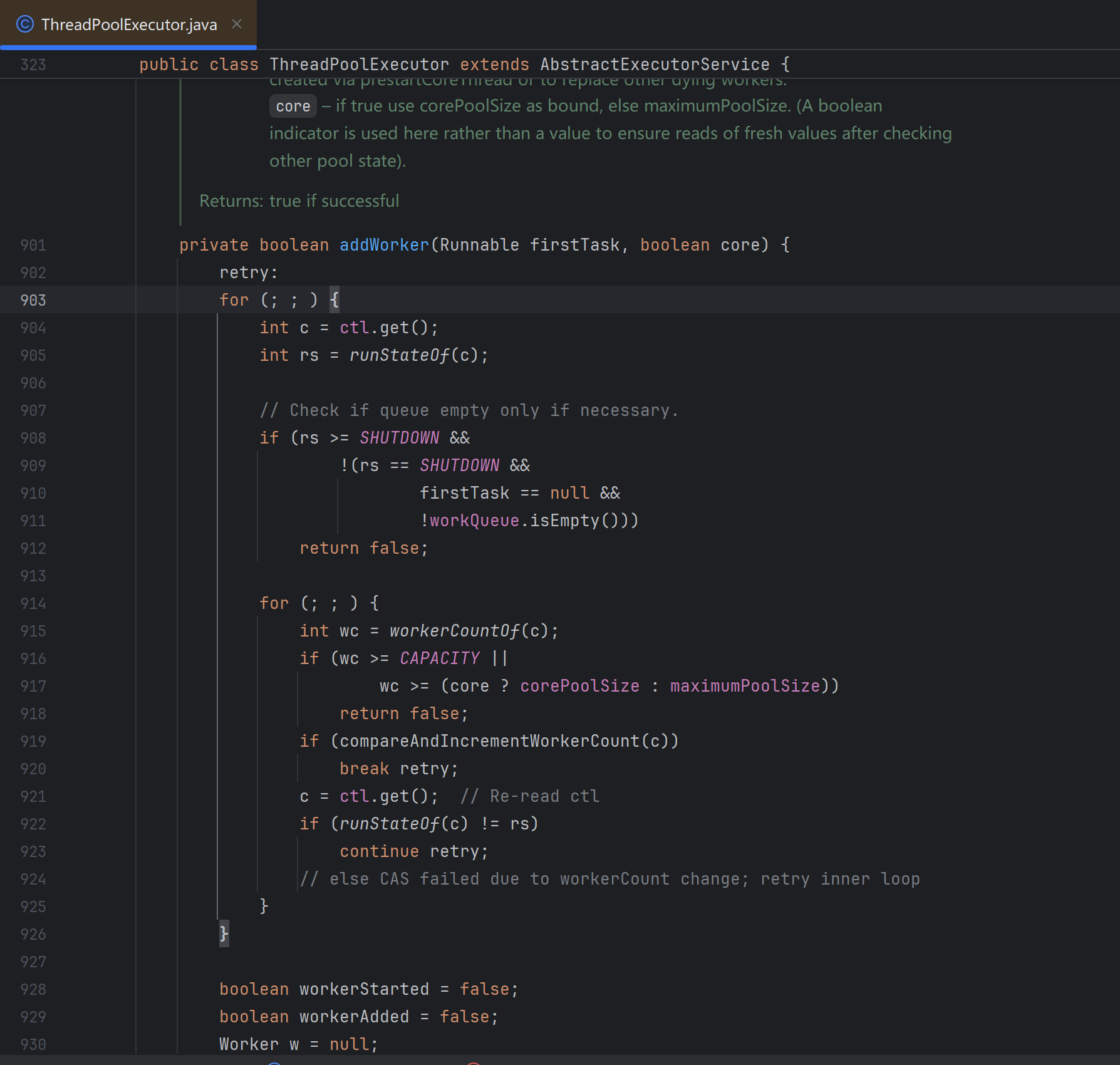The height and width of the screenshot is (1065, 1120).
Task: Click the class icon on ThreadPoolExecutor.java tab
Action: [x=24, y=24]
